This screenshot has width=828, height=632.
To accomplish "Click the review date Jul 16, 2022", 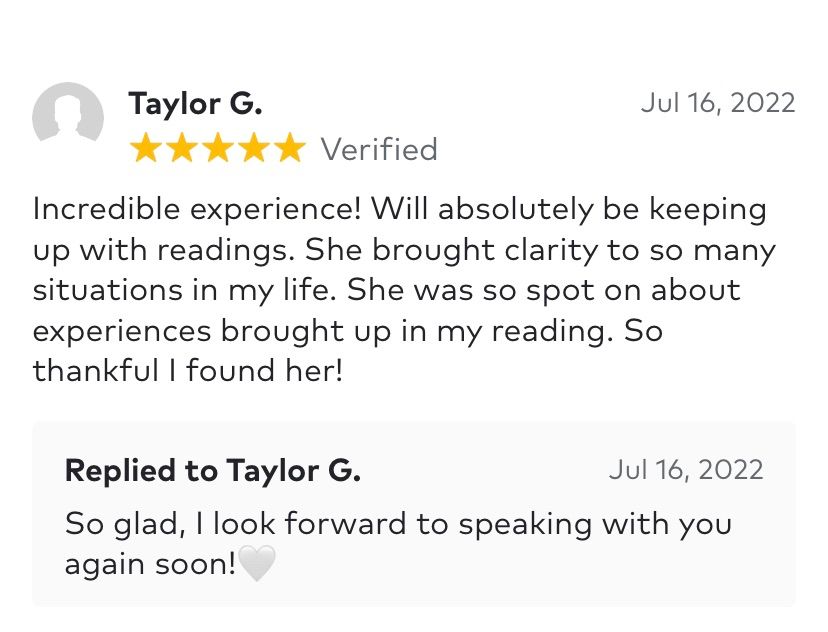I will tap(718, 102).
